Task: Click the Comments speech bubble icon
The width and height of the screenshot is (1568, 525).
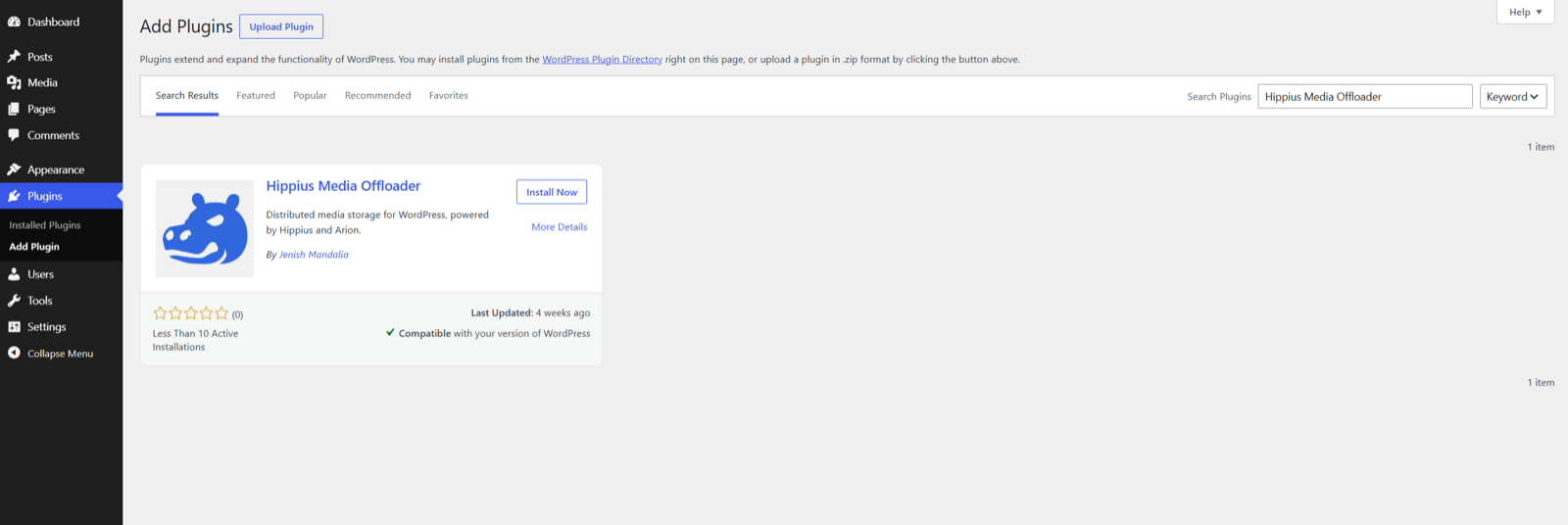Action: pos(14,135)
